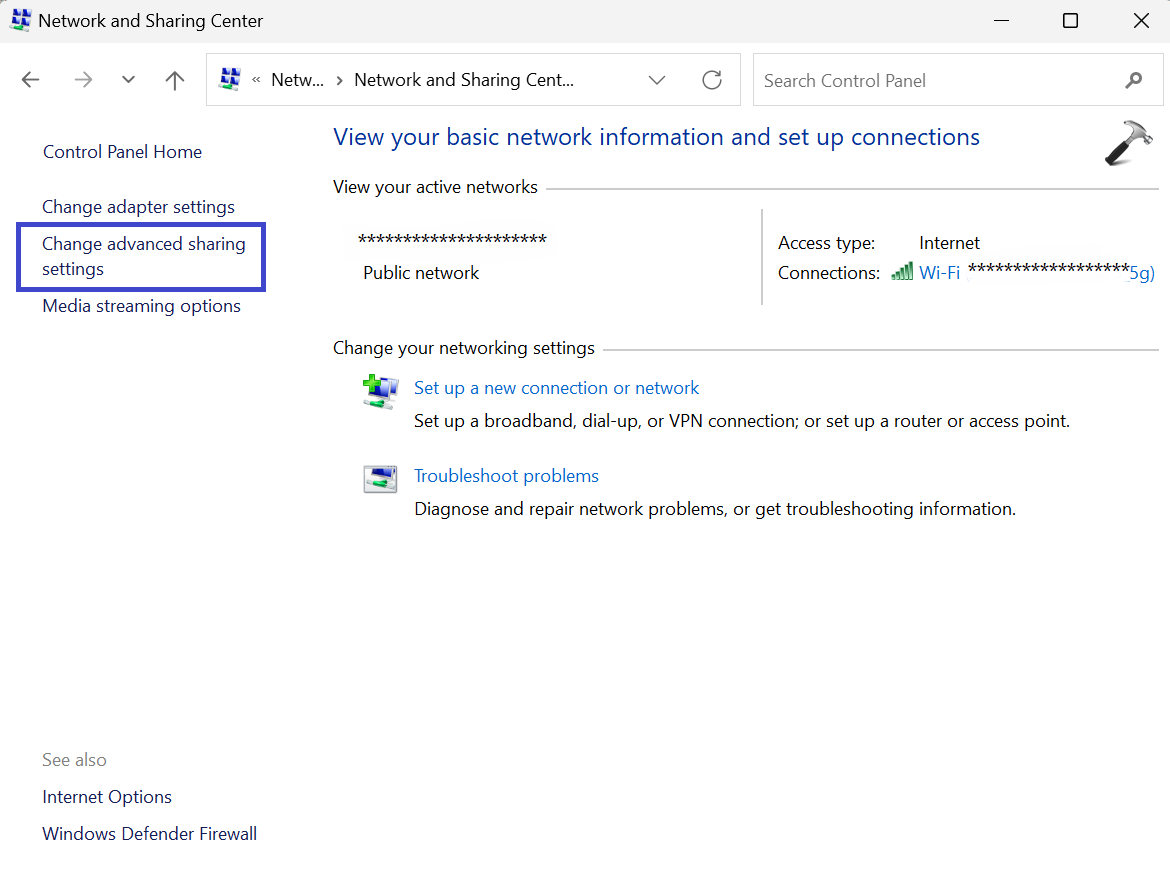Open Windows Defender Firewall
The width and height of the screenshot is (1170, 871).
[149, 833]
